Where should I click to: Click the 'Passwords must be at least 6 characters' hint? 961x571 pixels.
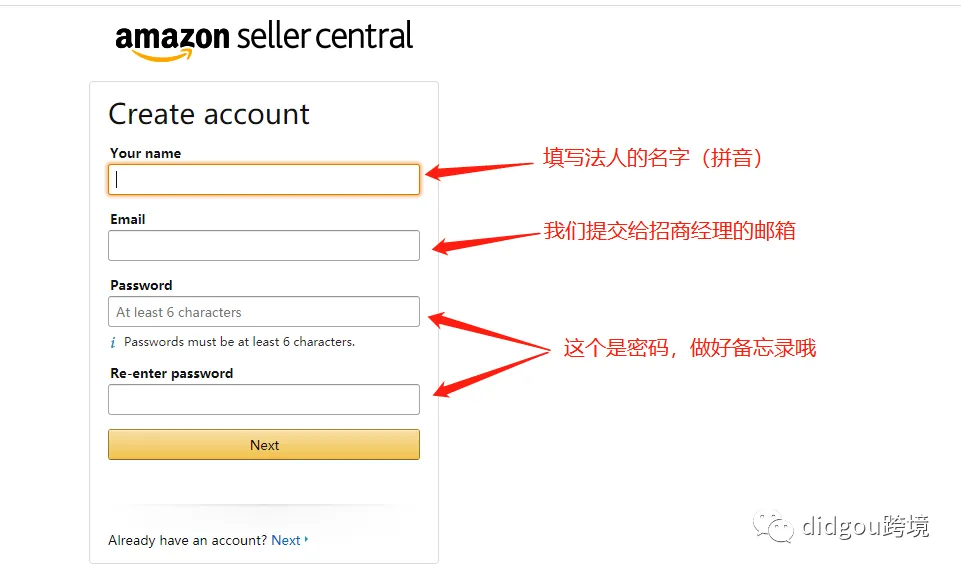[x=239, y=342]
